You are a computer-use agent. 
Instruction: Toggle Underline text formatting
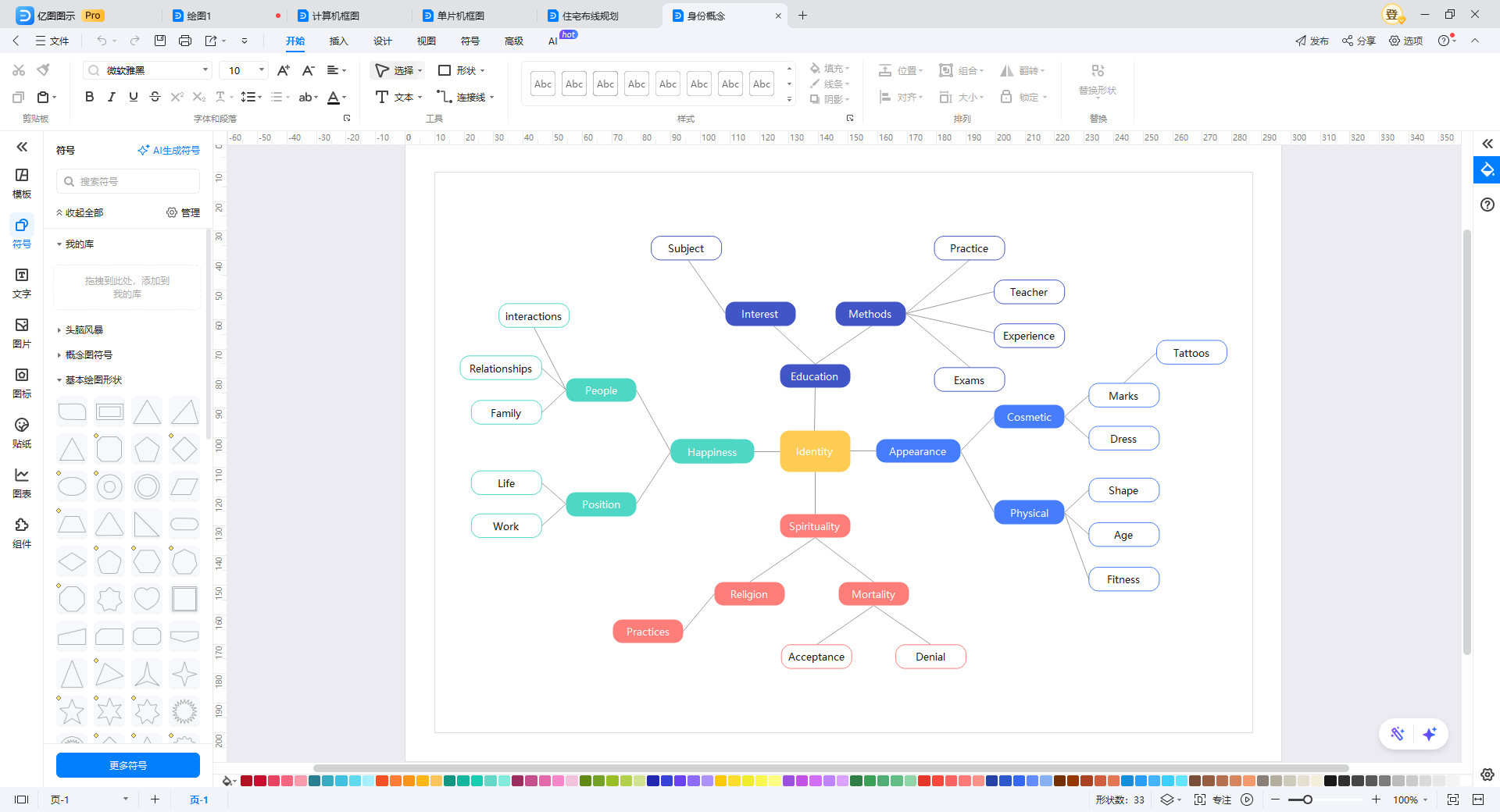point(133,97)
